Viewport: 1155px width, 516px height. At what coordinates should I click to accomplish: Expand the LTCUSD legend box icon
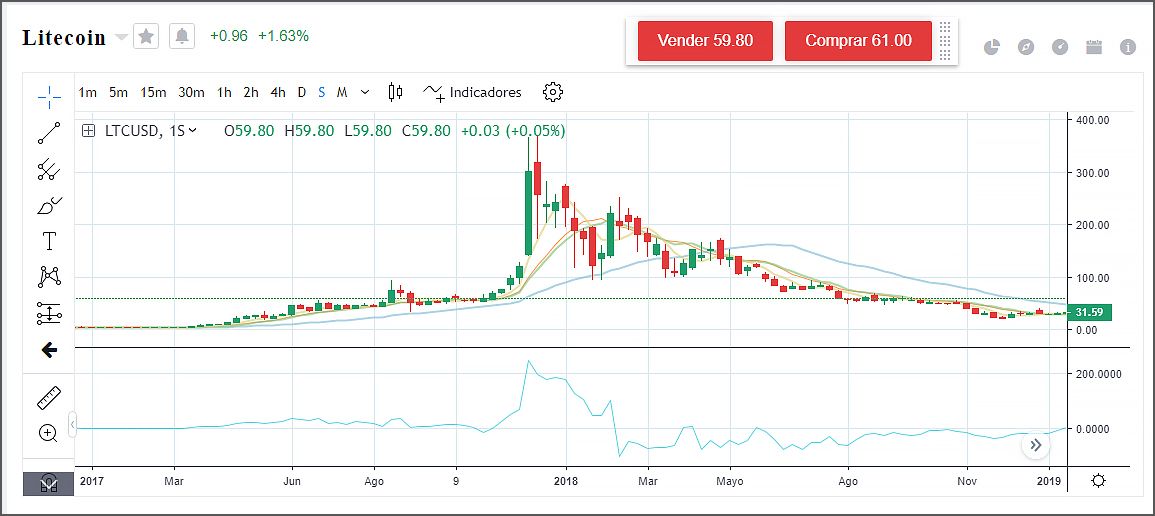89,130
